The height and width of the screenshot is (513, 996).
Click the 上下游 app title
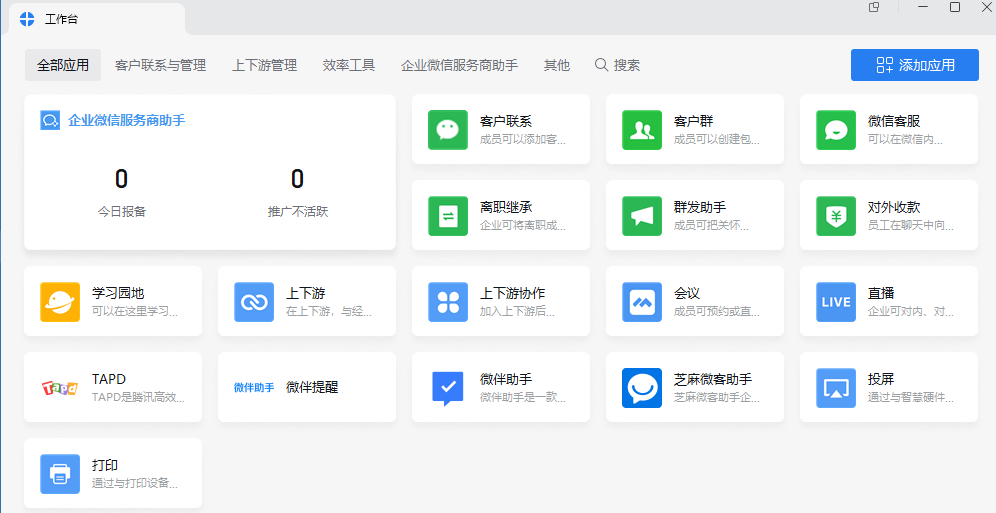(306, 293)
